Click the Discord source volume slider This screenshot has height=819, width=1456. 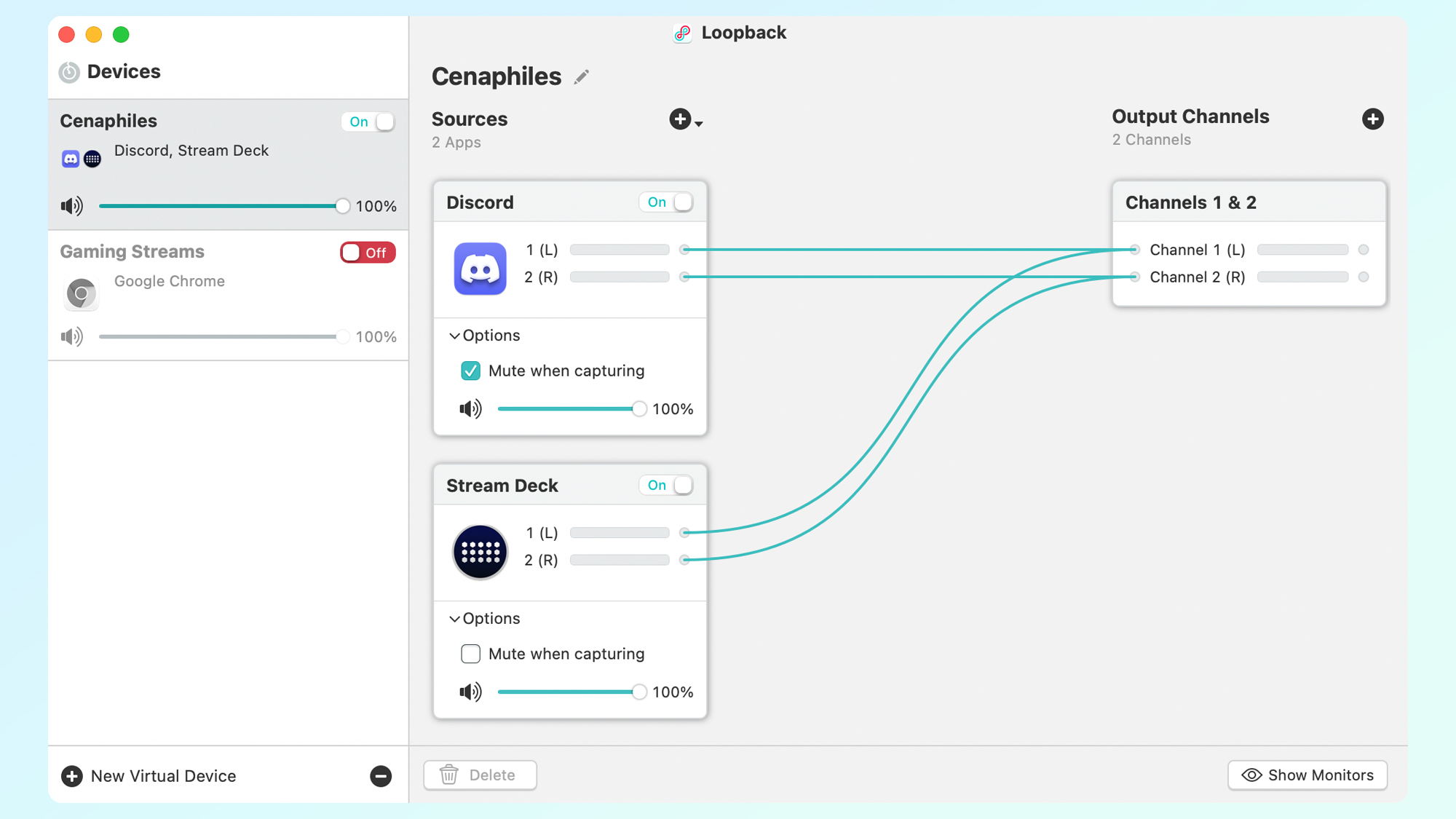click(x=572, y=408)
